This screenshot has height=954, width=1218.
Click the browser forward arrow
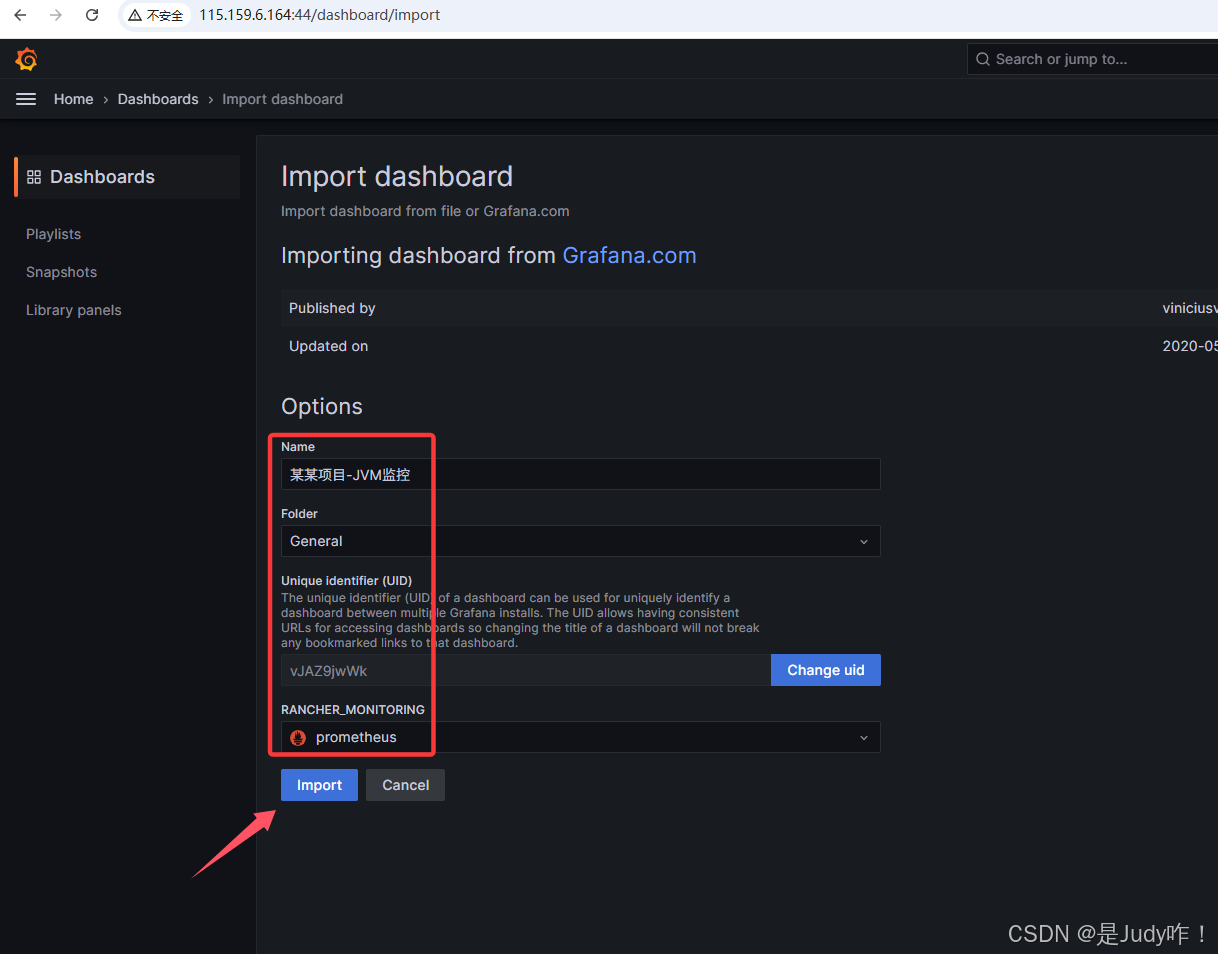coord(56,15)
